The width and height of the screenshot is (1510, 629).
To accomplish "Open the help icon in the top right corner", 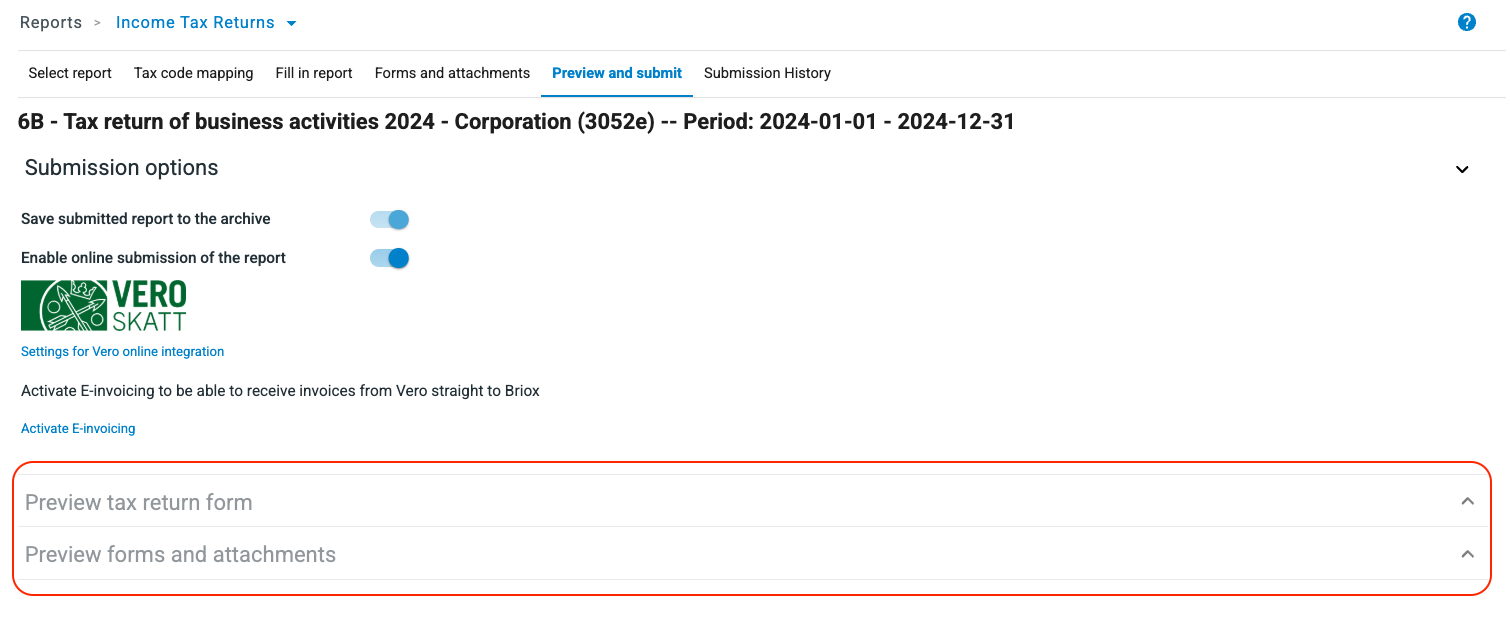I will [x=1466, y=21].
